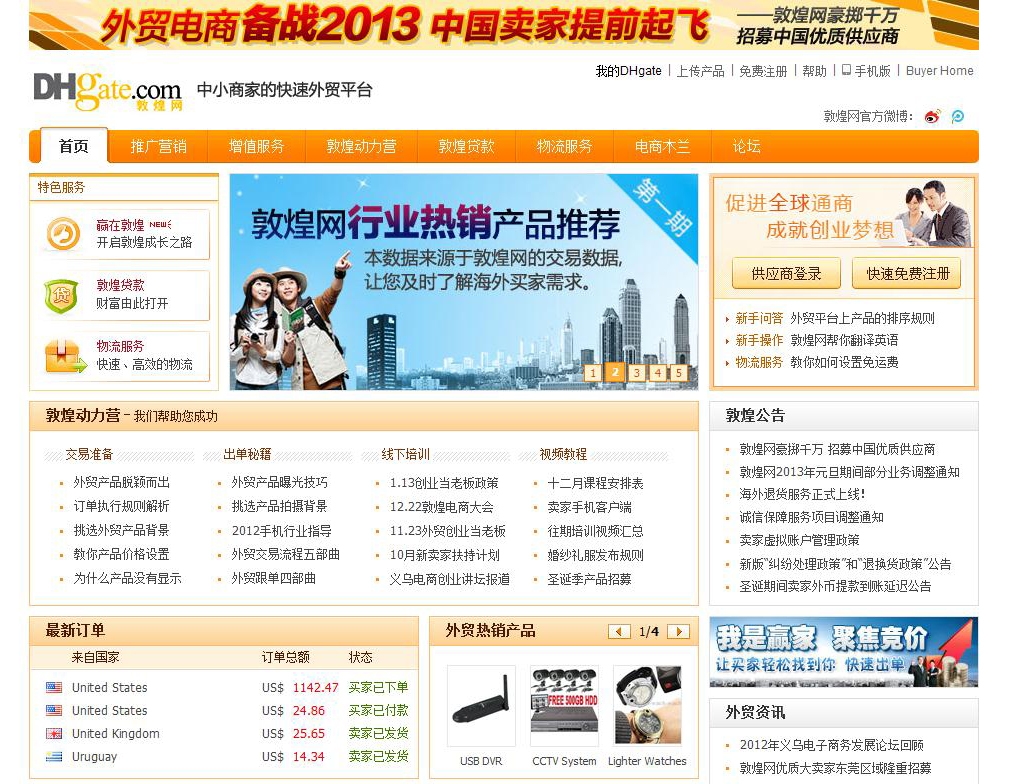Open Buyer Home link
This screenshot has height=784, width=1009.
[x=940, y=71]
